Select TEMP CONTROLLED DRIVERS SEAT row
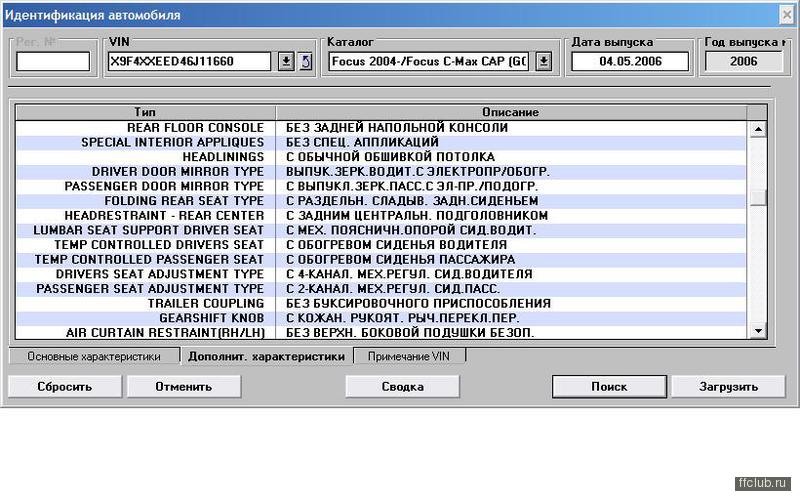 (x=381, y=245)
